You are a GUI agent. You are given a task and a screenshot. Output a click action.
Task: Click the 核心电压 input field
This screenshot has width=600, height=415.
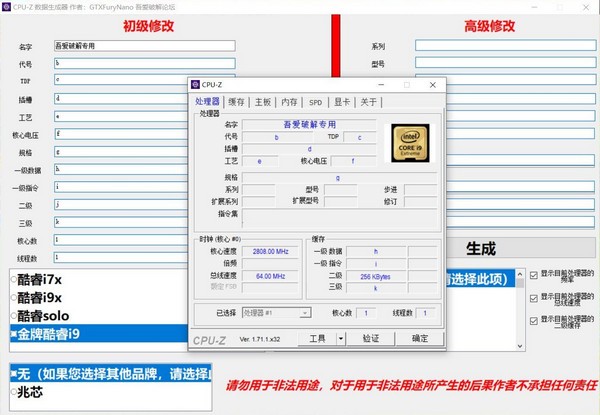click(121, 134)
